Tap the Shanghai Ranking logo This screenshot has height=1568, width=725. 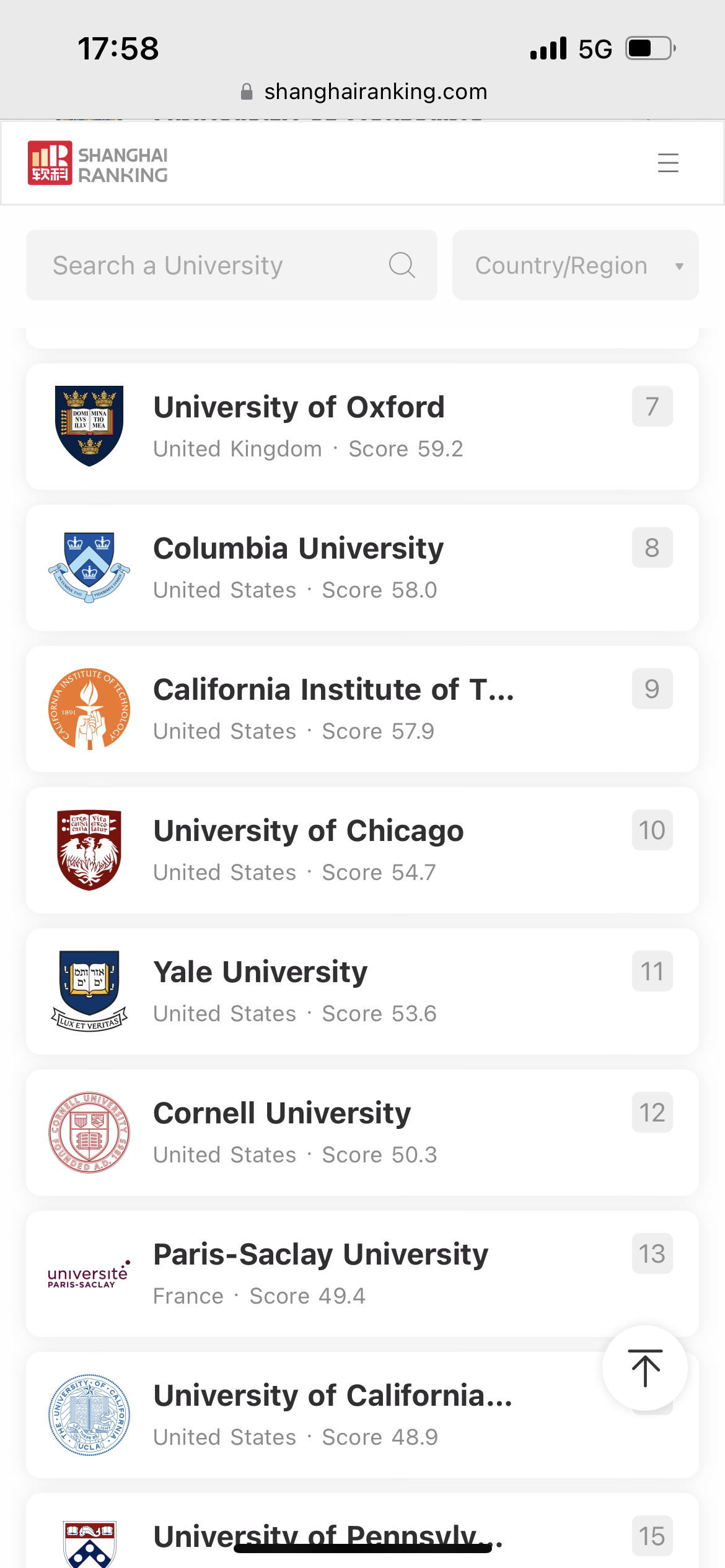pos(98,163)
